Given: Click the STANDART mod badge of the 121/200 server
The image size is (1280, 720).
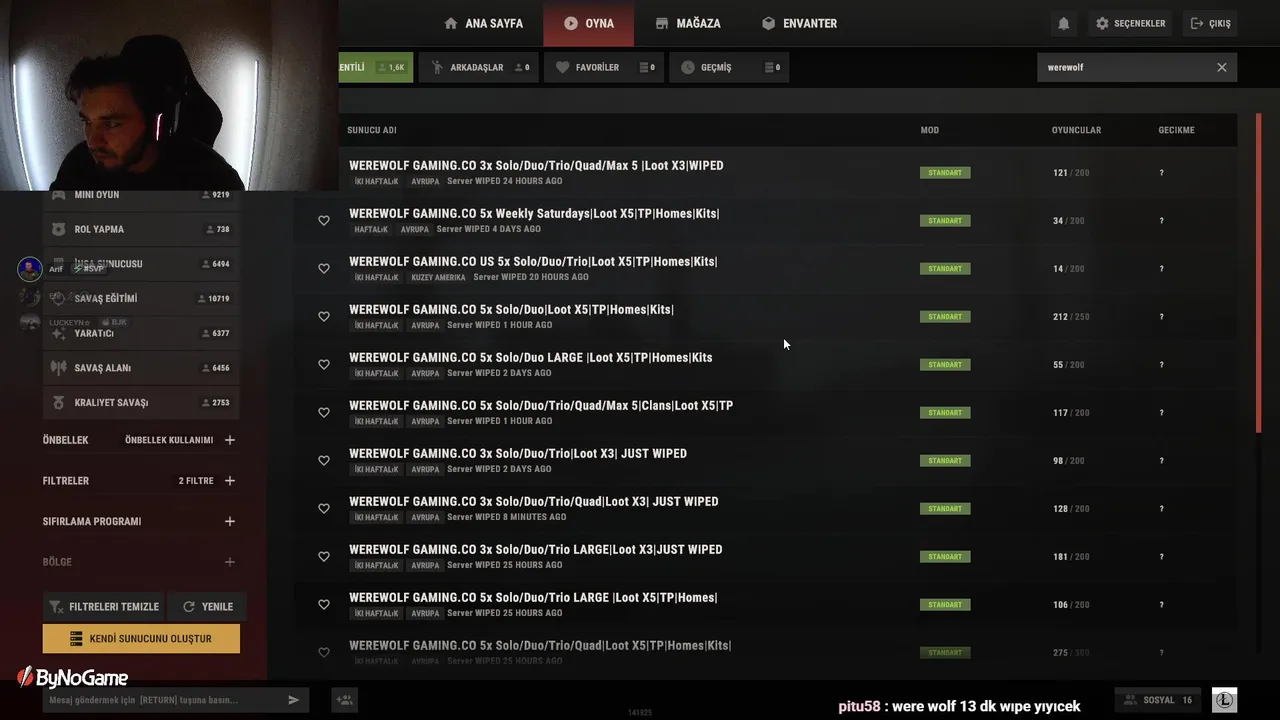Looking at the screenshot, I should point(945,173).
